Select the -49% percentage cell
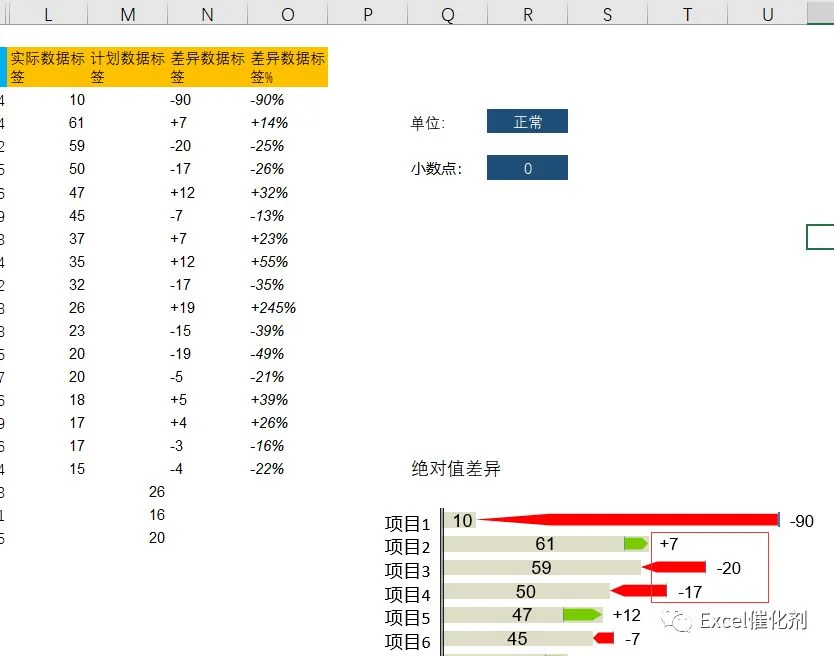 (x=288, y=354)
